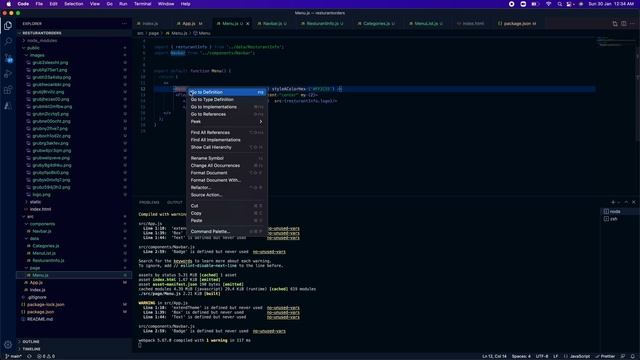Switch to the App.js editor tab
This screenshot has height=360, width=640.
pyautogui.click(x=189, y=24)
